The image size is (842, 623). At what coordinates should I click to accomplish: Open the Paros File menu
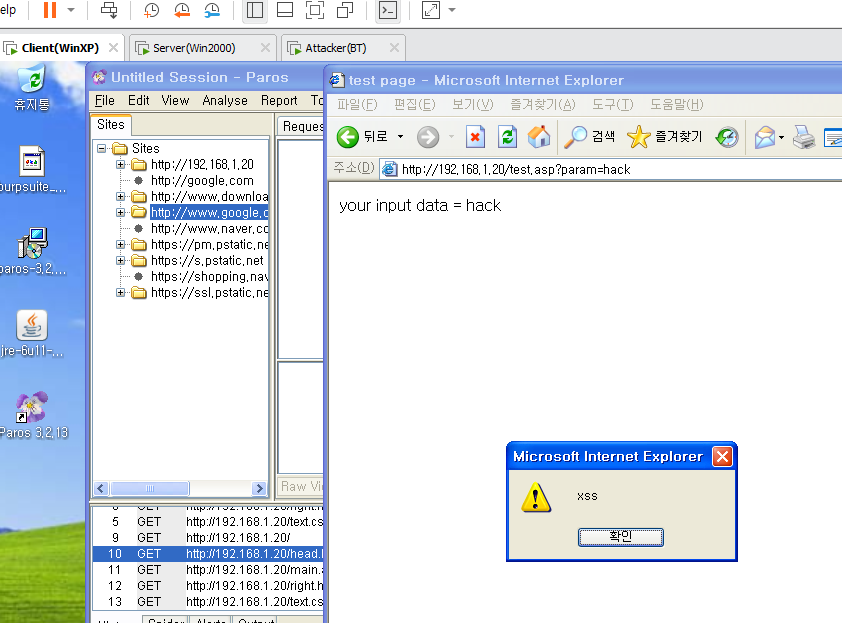point(105,101)
